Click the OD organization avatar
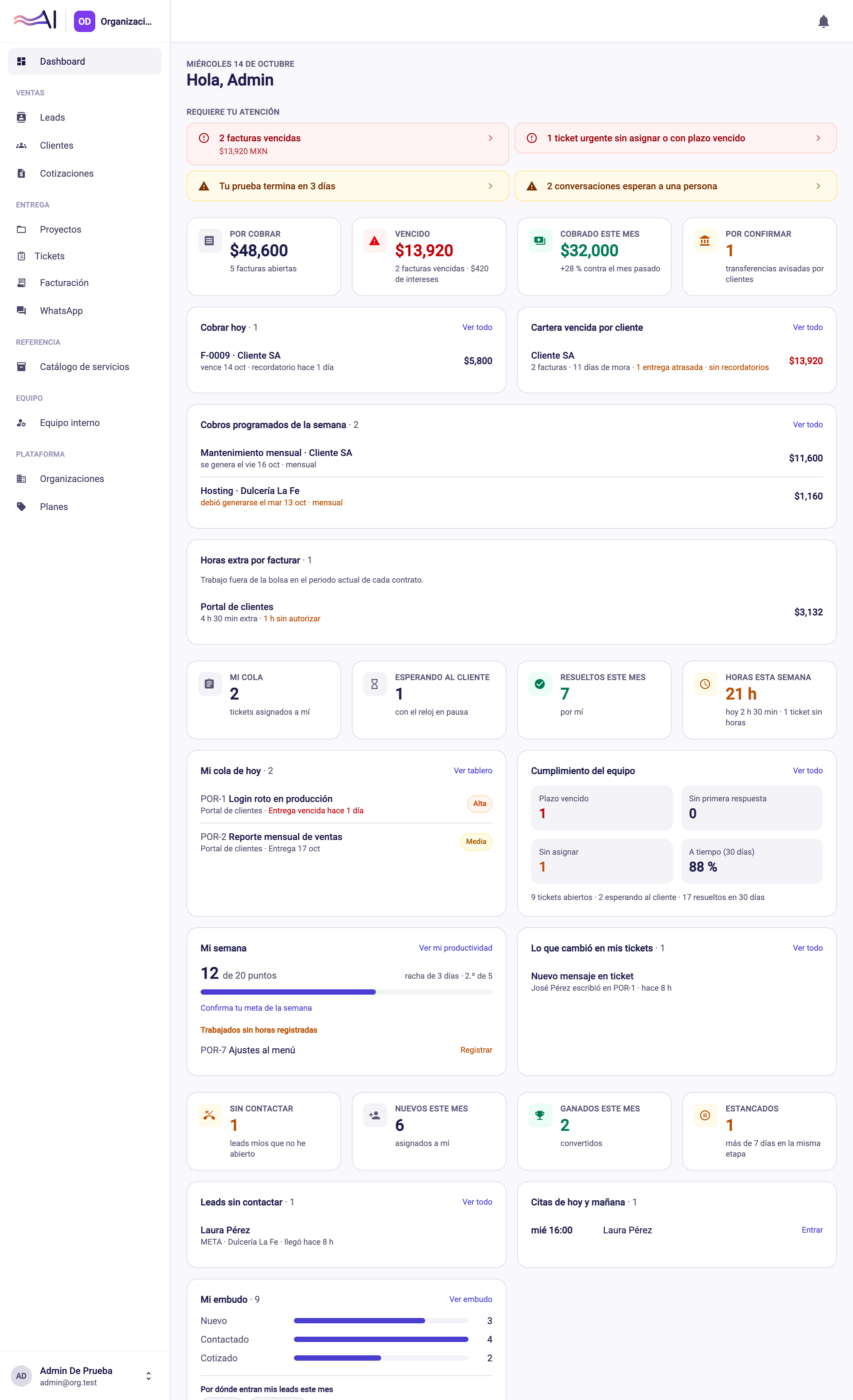 click(x=85, y=22)
